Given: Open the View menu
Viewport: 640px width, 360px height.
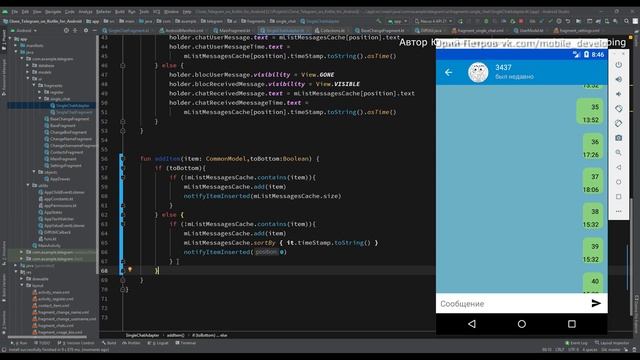Looking at the screenshot, I should [37, 12].
